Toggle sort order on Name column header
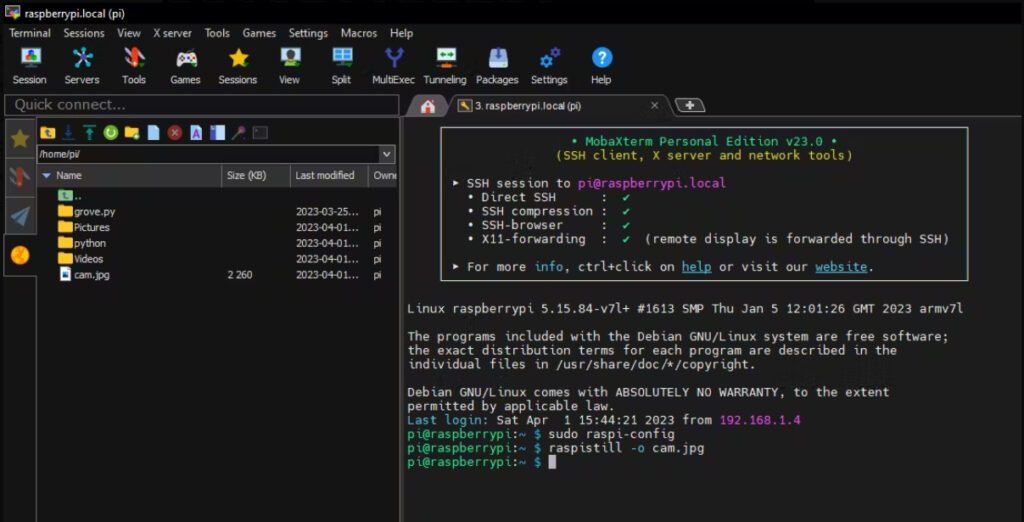Image resolution: width=1024 pixels, height=522 pixels. click(69, 176)
